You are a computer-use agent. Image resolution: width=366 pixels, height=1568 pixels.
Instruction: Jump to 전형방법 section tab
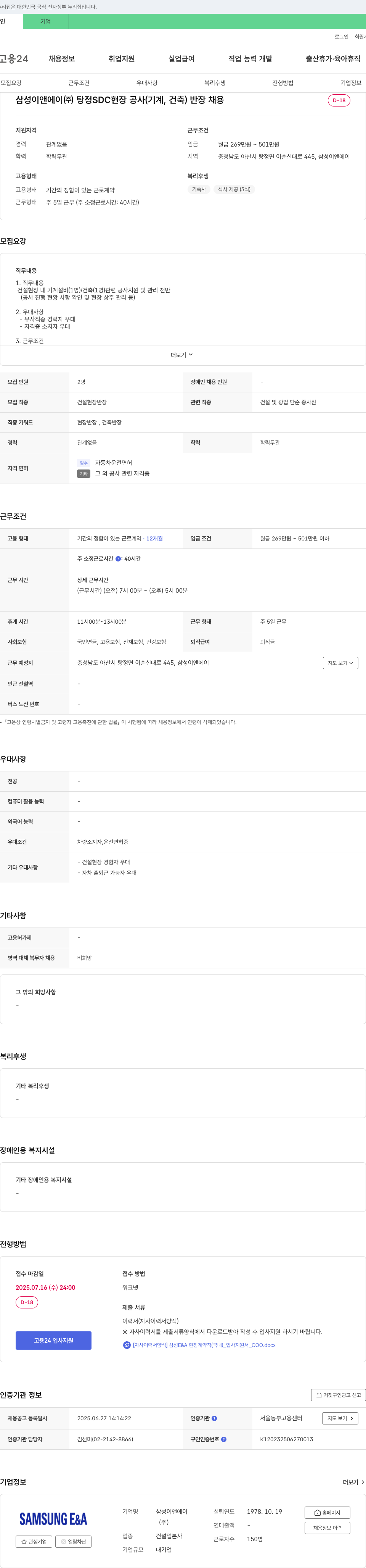[283, 83]
